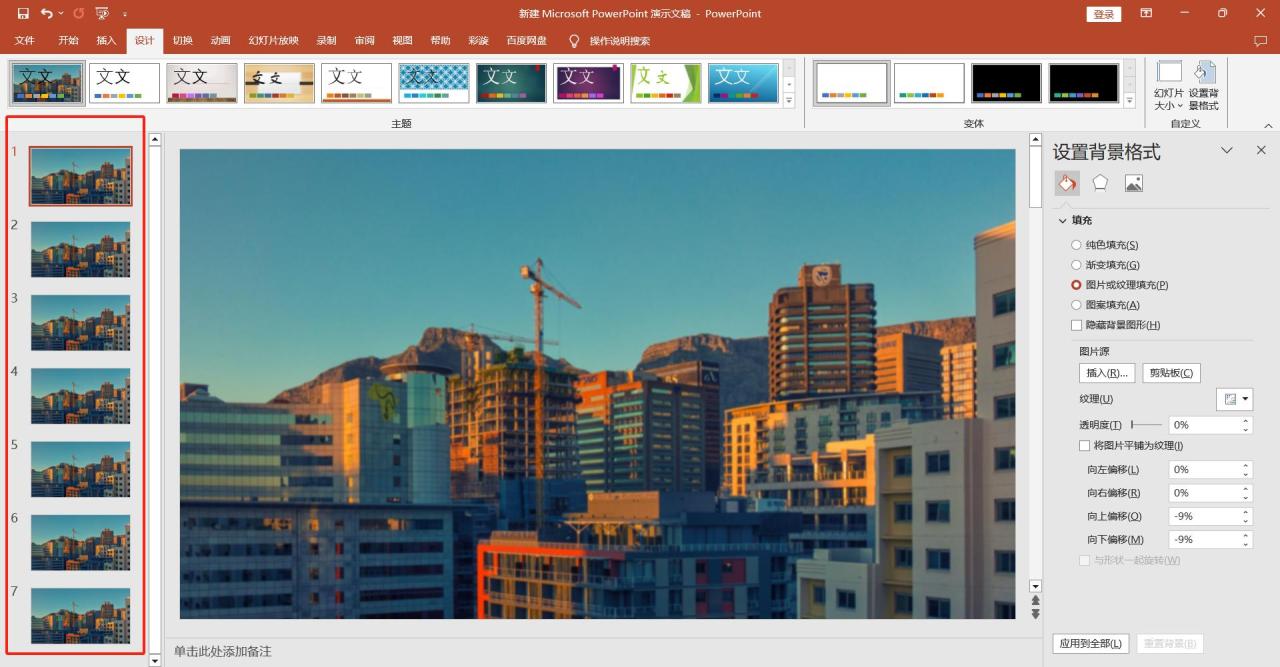The image size is (1280, 667).
Task: Select slide 4 thumbnail
Action: (80, 395)
